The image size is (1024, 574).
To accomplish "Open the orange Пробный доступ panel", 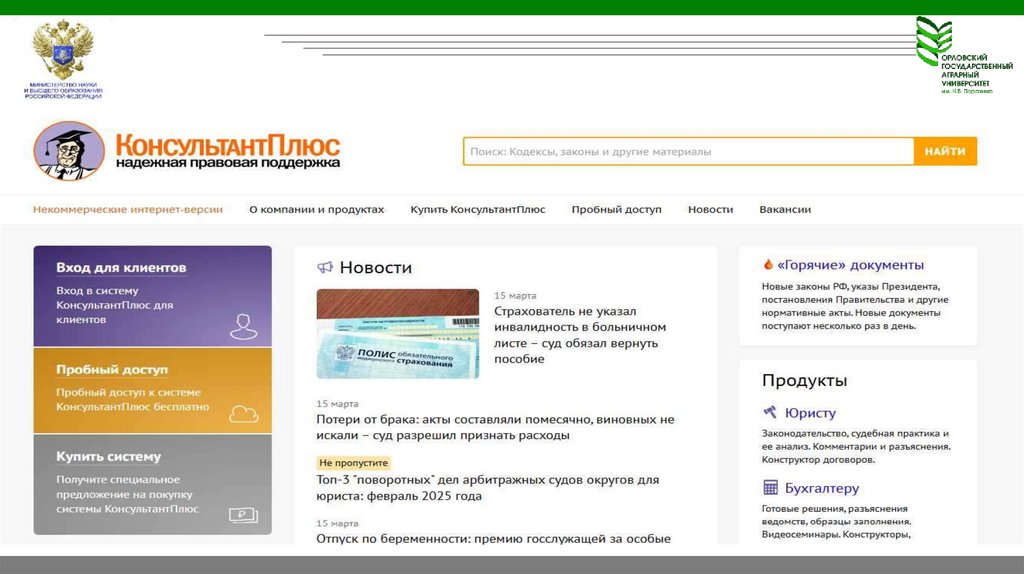I will [153, 391].
